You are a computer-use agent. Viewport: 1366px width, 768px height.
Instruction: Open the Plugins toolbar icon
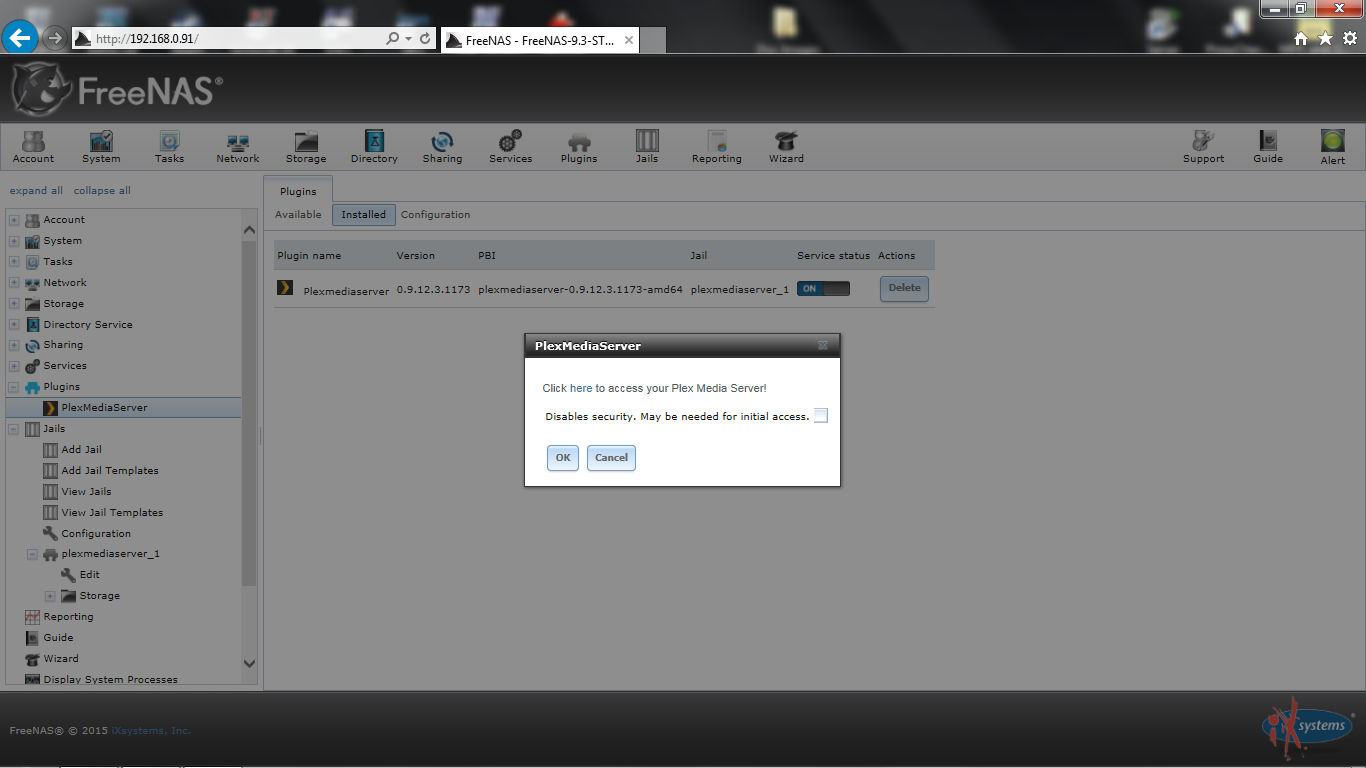[578, 147]
